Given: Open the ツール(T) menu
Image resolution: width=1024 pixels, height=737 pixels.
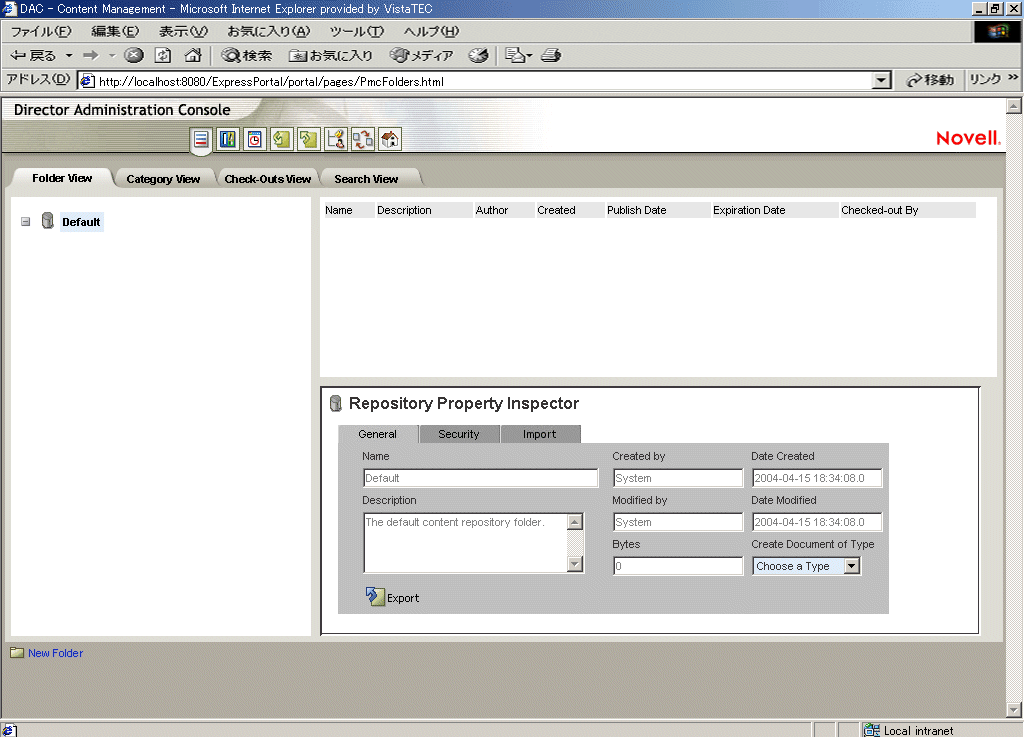Looking at the screenshot, I should (357, 31).
